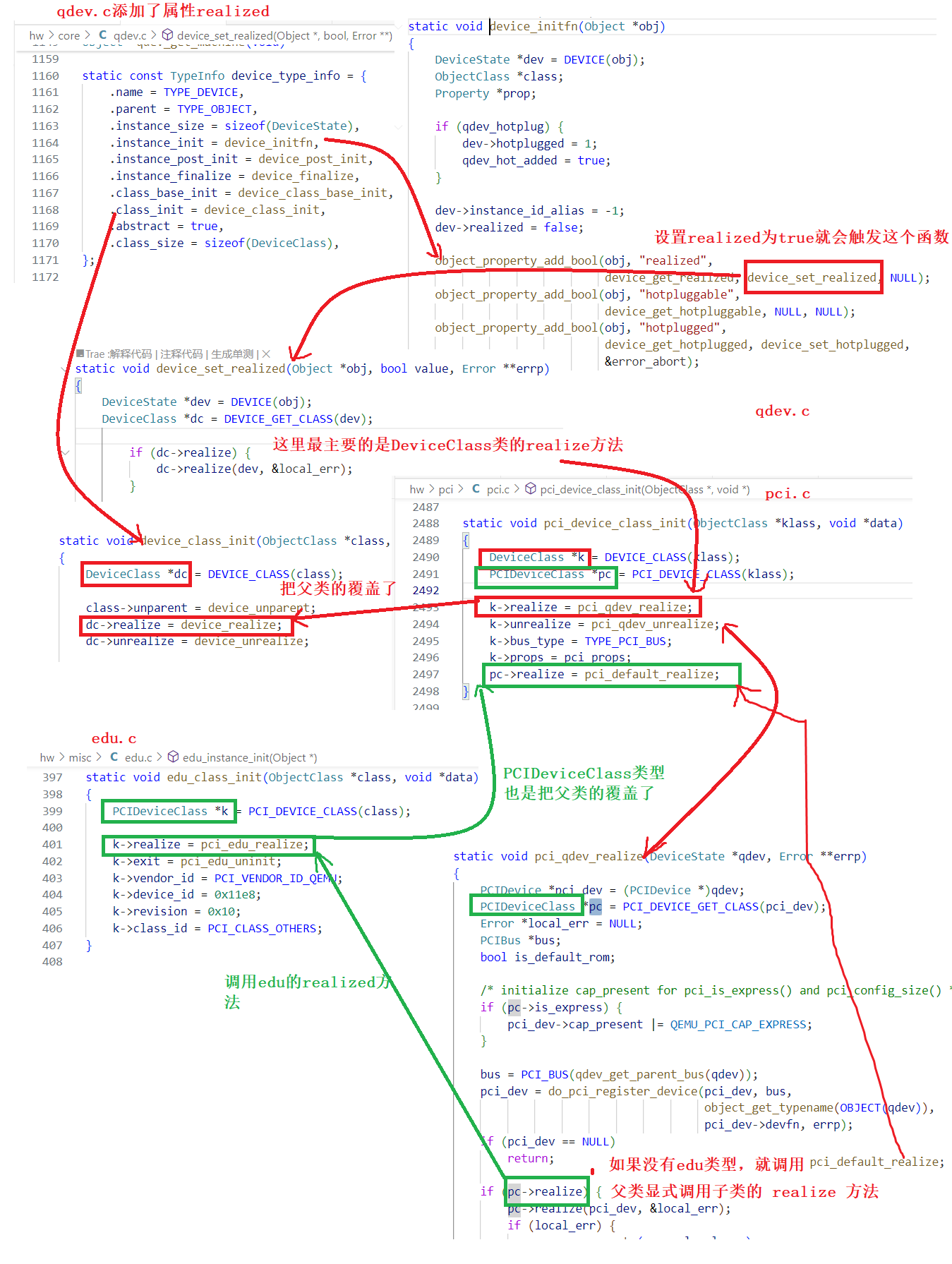952x1264 pixels.
Task: Click line number 1164 in qdev.c gutter
Action: [45, 143]
